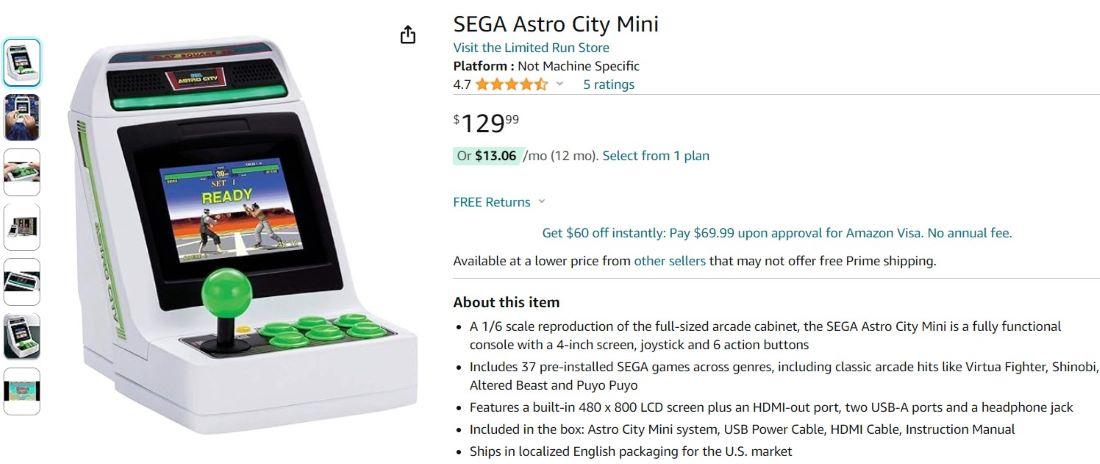1100x464 pixels.
Task: Click the share icon above the product image
Action: (407, 35)
